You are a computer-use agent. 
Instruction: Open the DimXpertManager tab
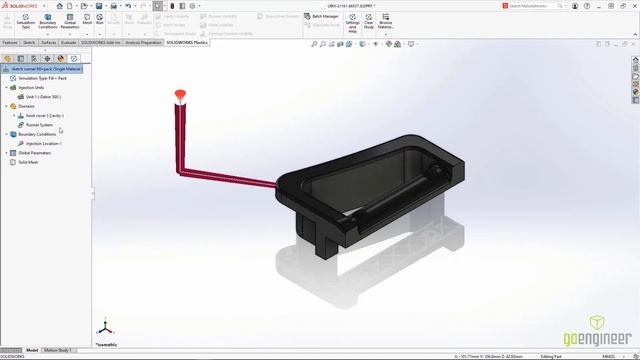point(47,59)
